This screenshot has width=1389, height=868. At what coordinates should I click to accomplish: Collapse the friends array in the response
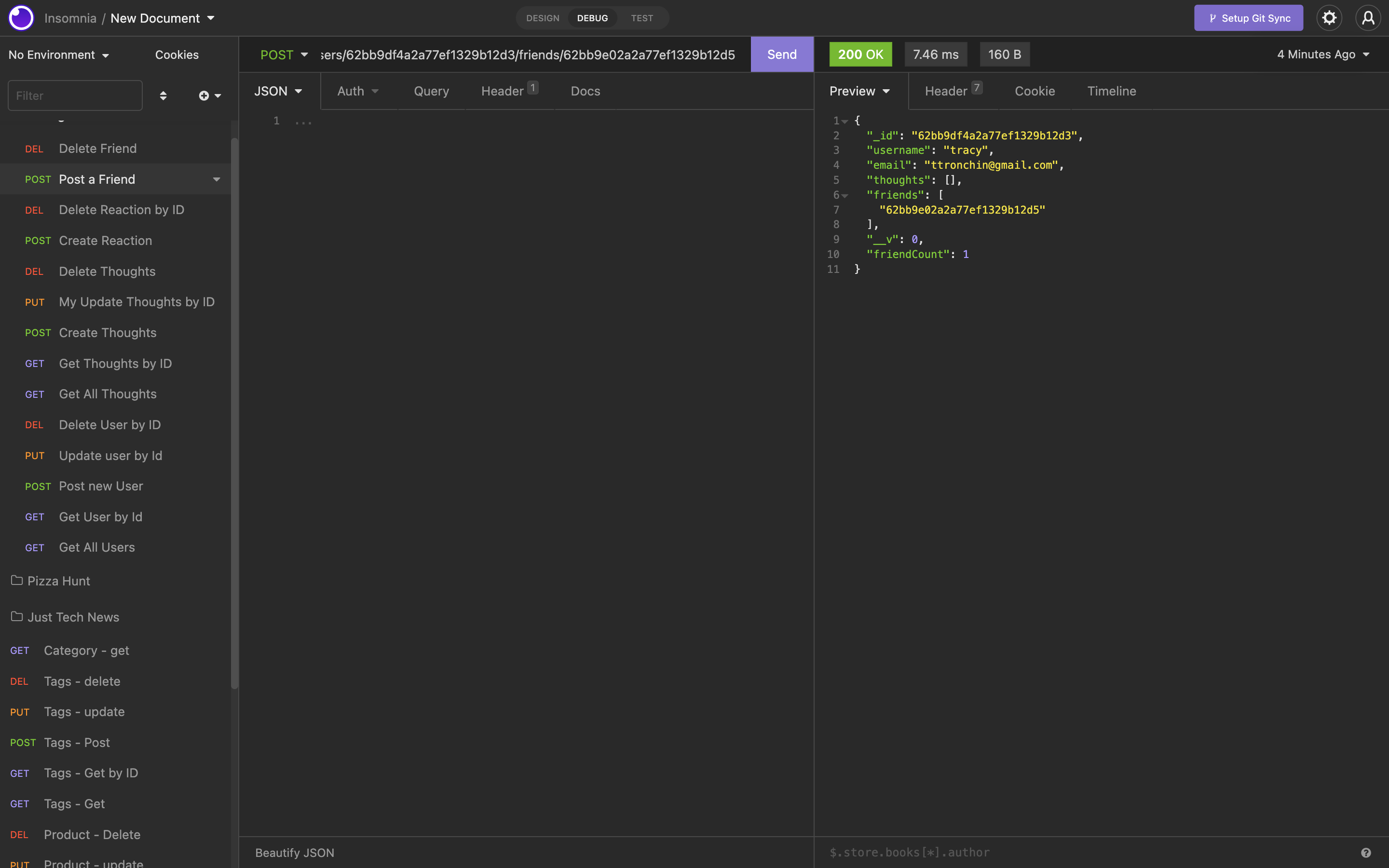pos(844,195)
